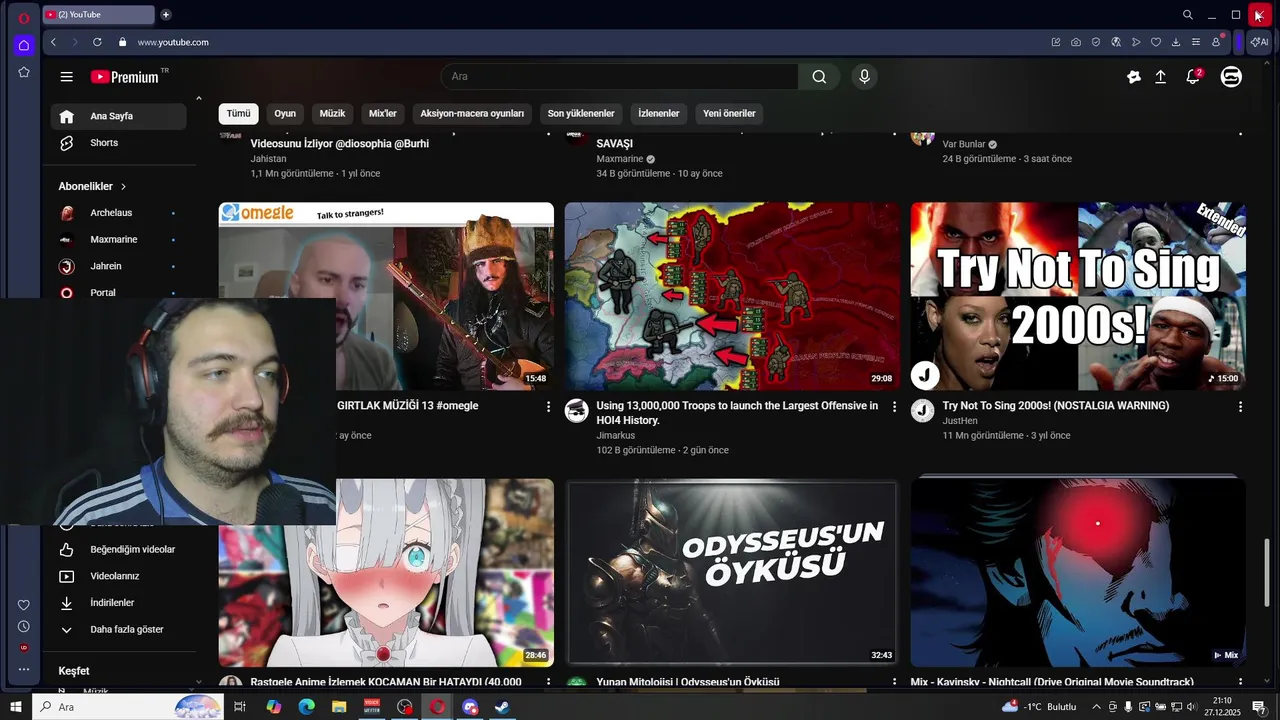The width and height of the screenshot is (1280, 720).
Task: Select the Yeni öneriler filter chip
Action: (729, 114)
